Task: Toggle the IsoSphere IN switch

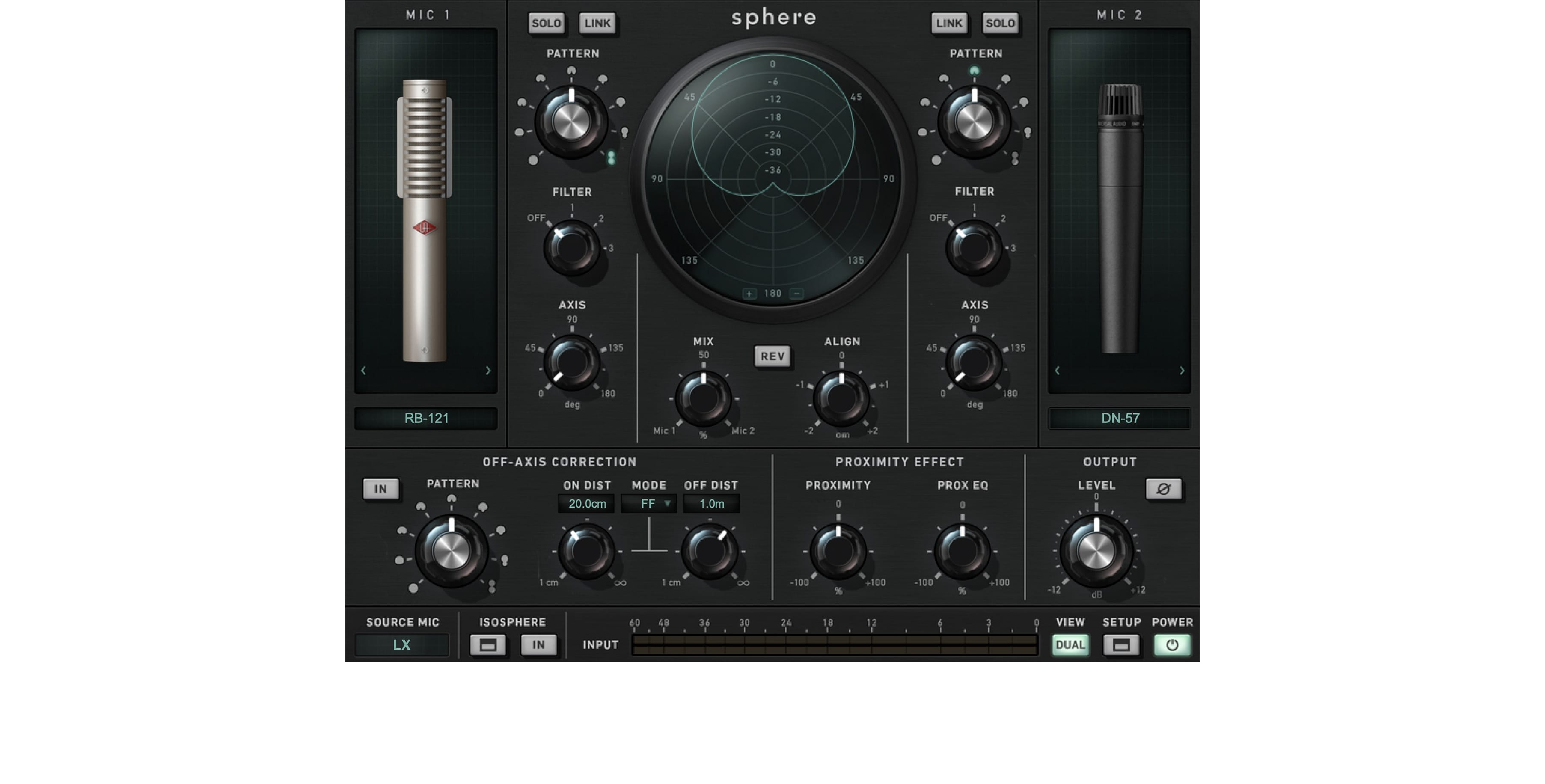Action: click(x=538, y=645)
